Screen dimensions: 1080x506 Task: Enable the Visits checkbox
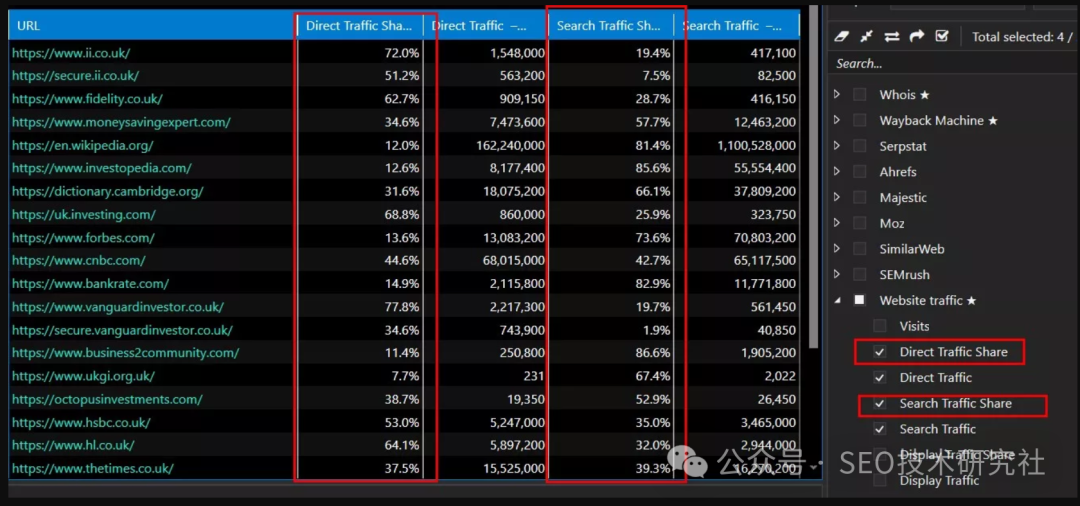coord(879,326)
